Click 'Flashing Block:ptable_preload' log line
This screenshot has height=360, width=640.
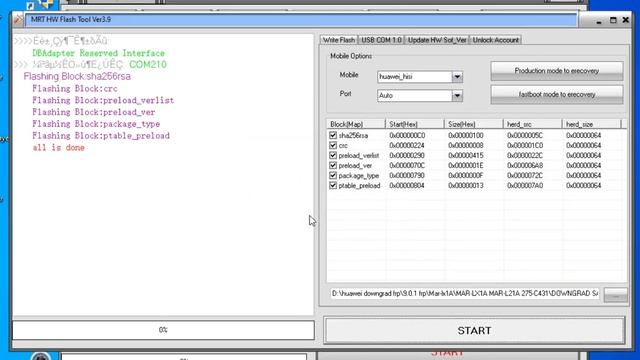(101, 136)
